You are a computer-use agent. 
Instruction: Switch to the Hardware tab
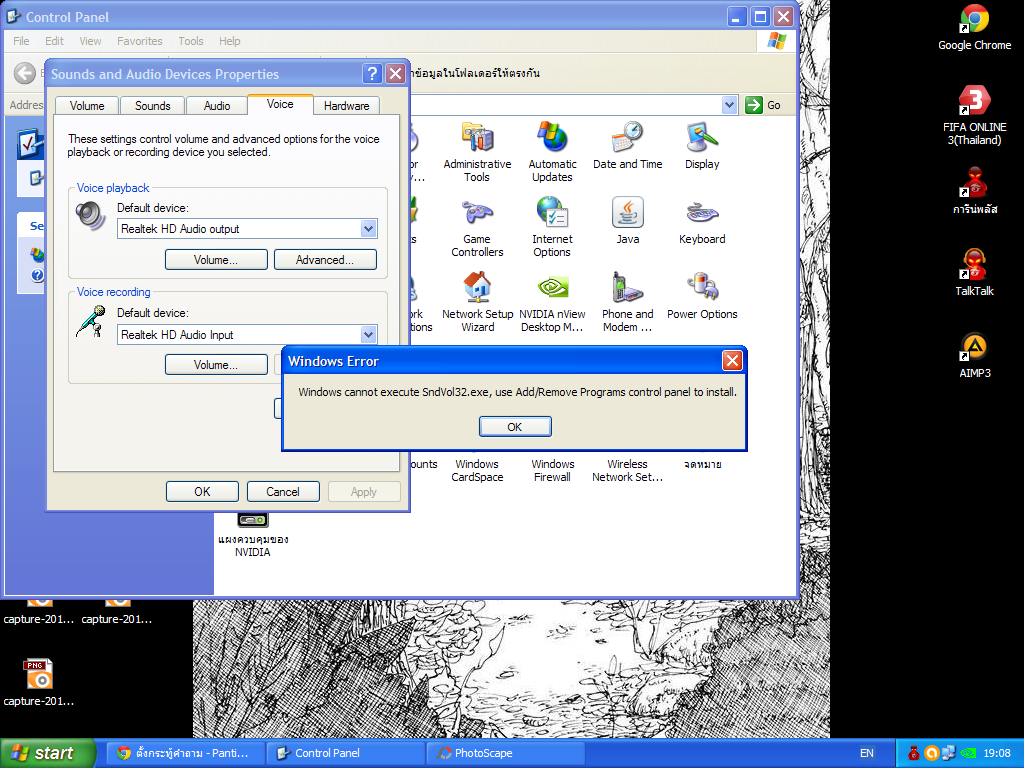tap(346, 106)
